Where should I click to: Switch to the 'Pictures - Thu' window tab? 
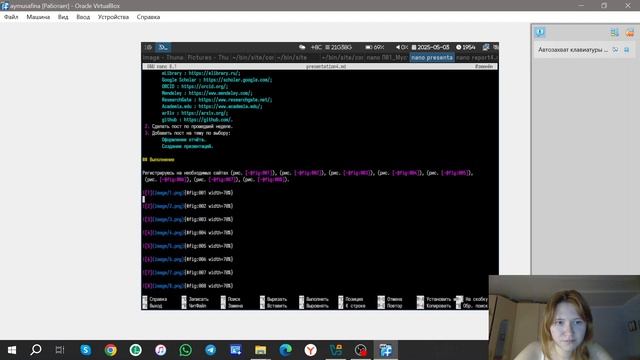208,58
